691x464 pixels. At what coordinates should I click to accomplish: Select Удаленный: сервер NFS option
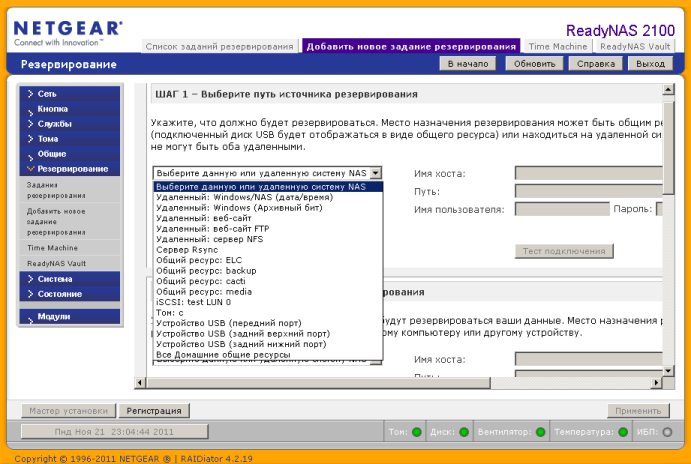pos(268,239)
